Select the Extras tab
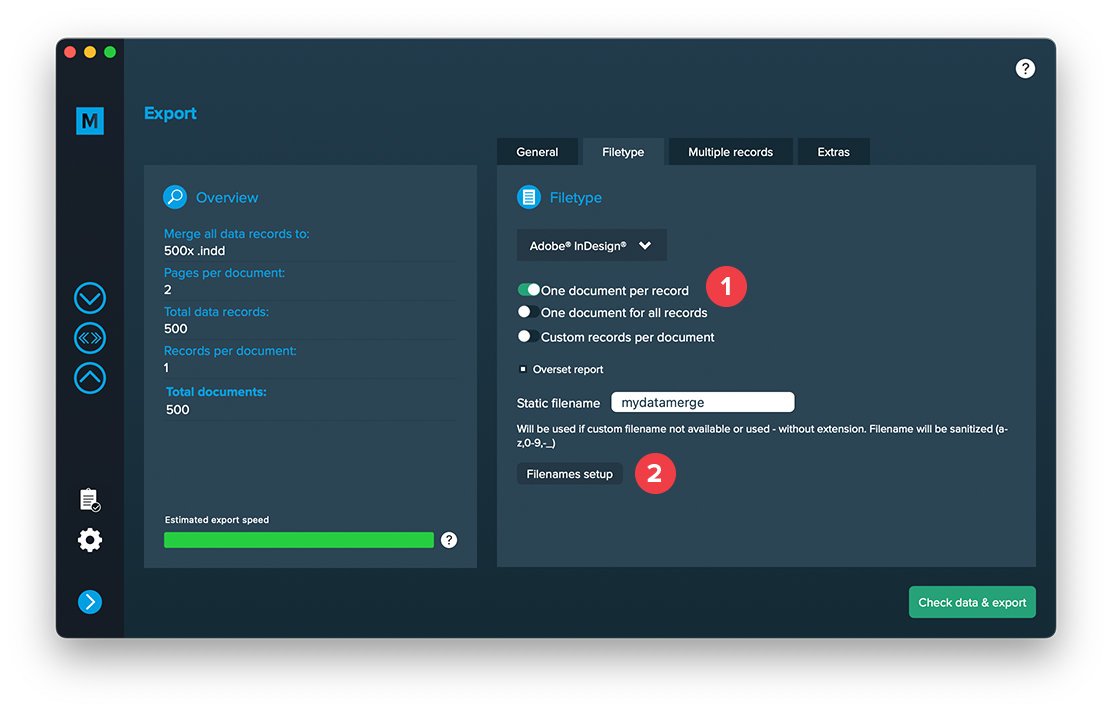This screenshot has height=712, width=1112. tap(833, 152)
